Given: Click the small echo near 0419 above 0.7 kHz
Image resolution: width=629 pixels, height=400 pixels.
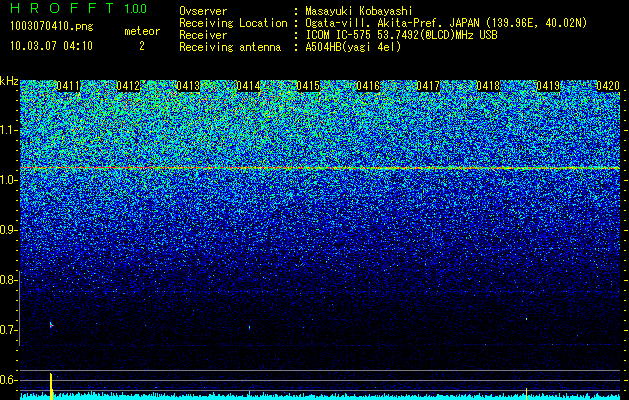Looking at the screenshot, I should click(526, 319).
